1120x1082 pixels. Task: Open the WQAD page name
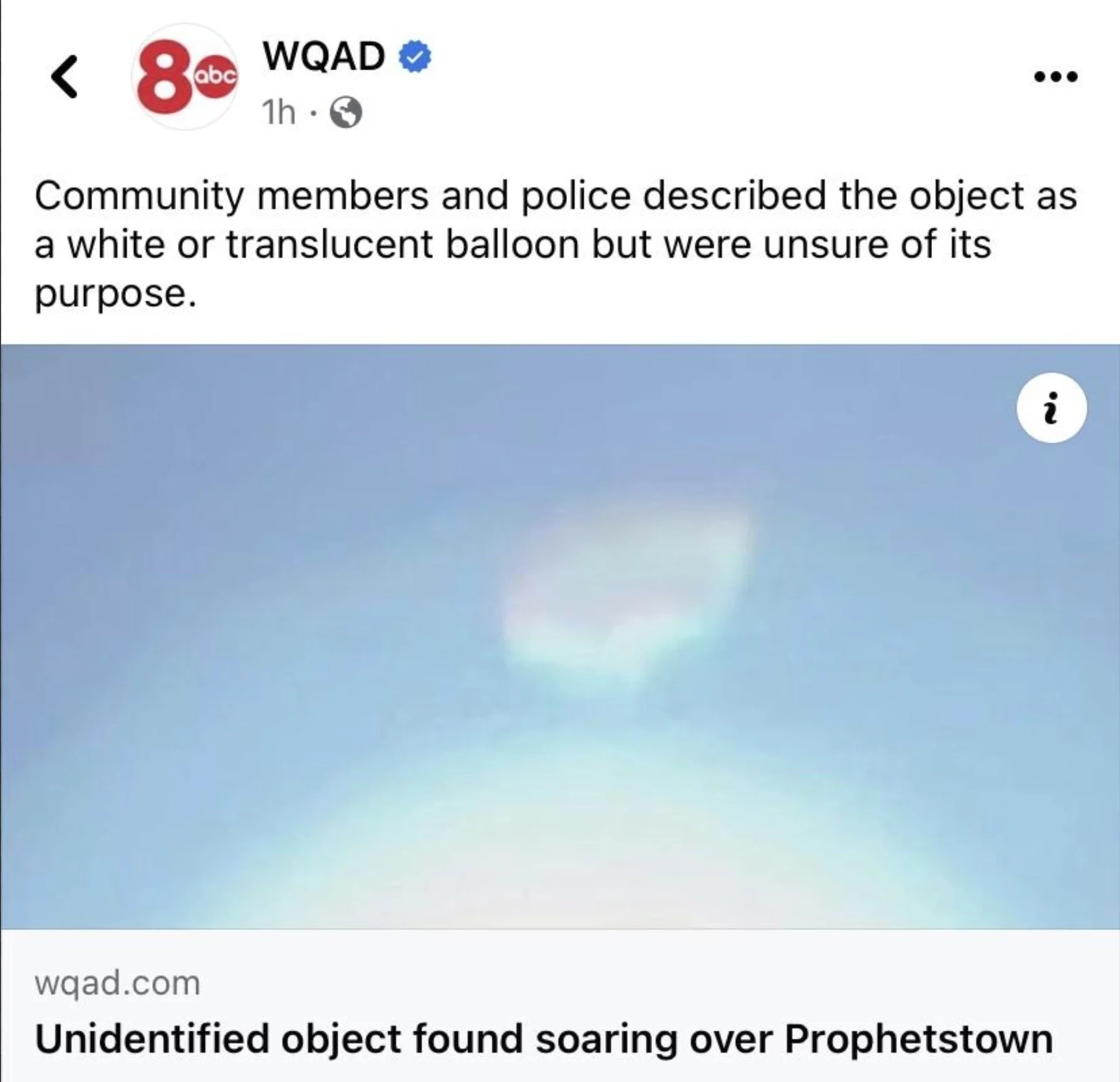pos(324,56)
